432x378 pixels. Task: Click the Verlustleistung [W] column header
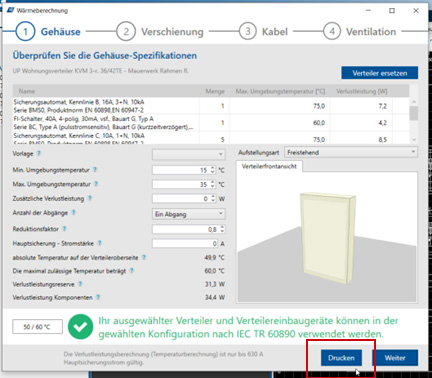click(362, 91)
